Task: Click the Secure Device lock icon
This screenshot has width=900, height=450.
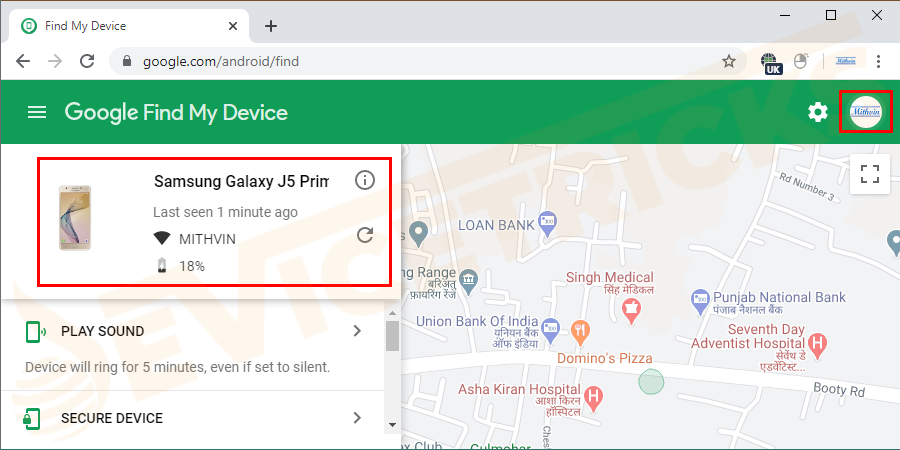Action: [x=32, y=418]
